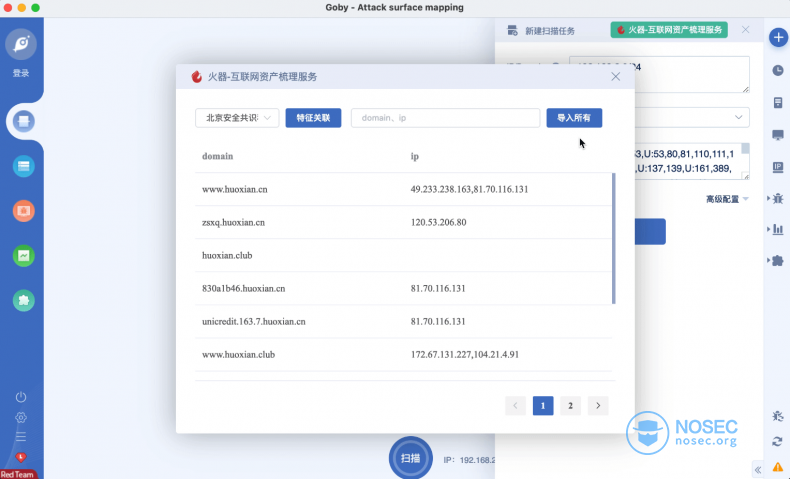Open the scan tasks sidebar icon
790x479 pixels.
coord(24,121)
